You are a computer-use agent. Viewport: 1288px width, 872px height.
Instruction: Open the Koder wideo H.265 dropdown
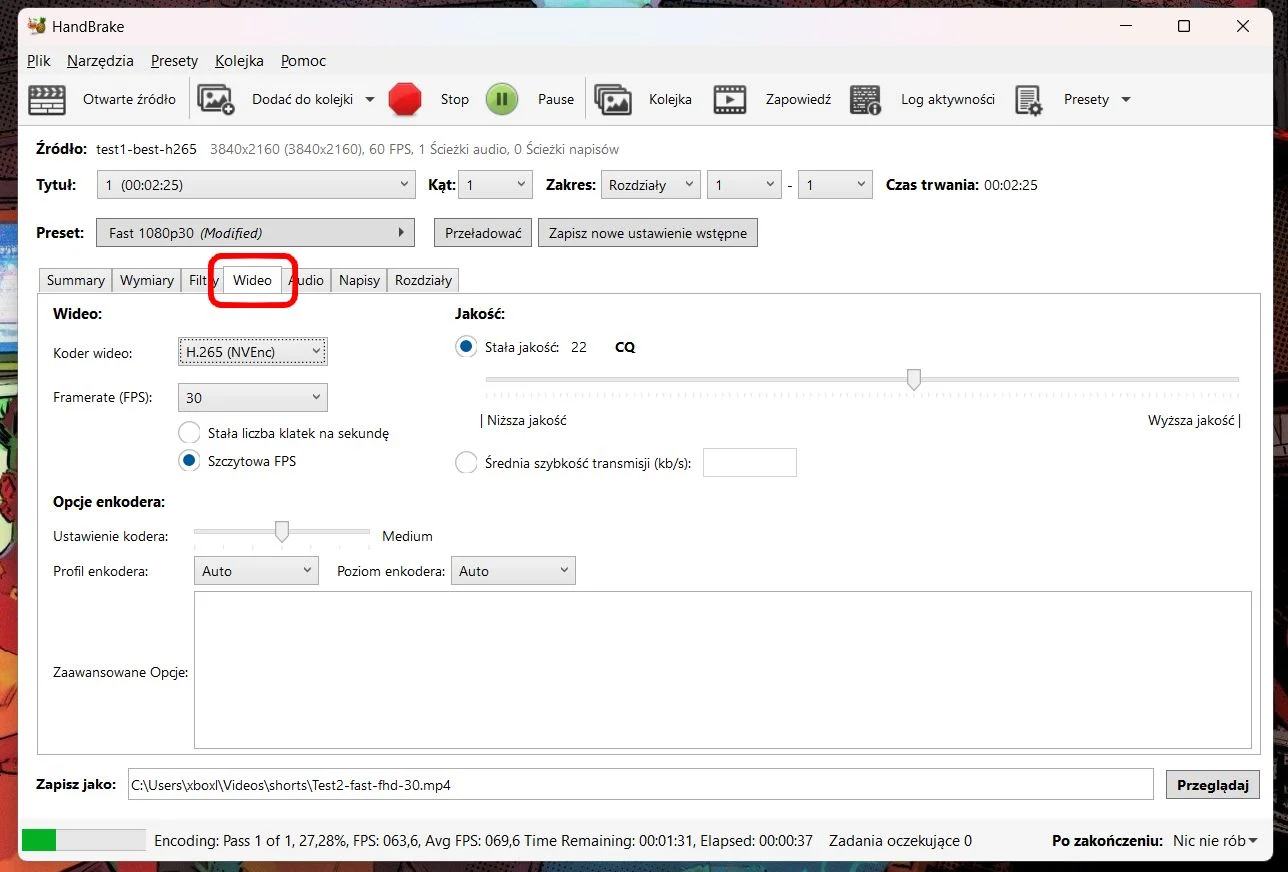tap(253, 351)
